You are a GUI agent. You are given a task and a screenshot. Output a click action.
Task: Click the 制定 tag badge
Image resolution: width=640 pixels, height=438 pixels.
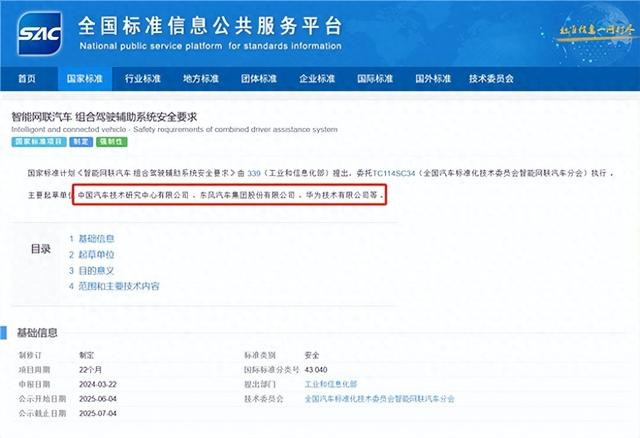81,142
